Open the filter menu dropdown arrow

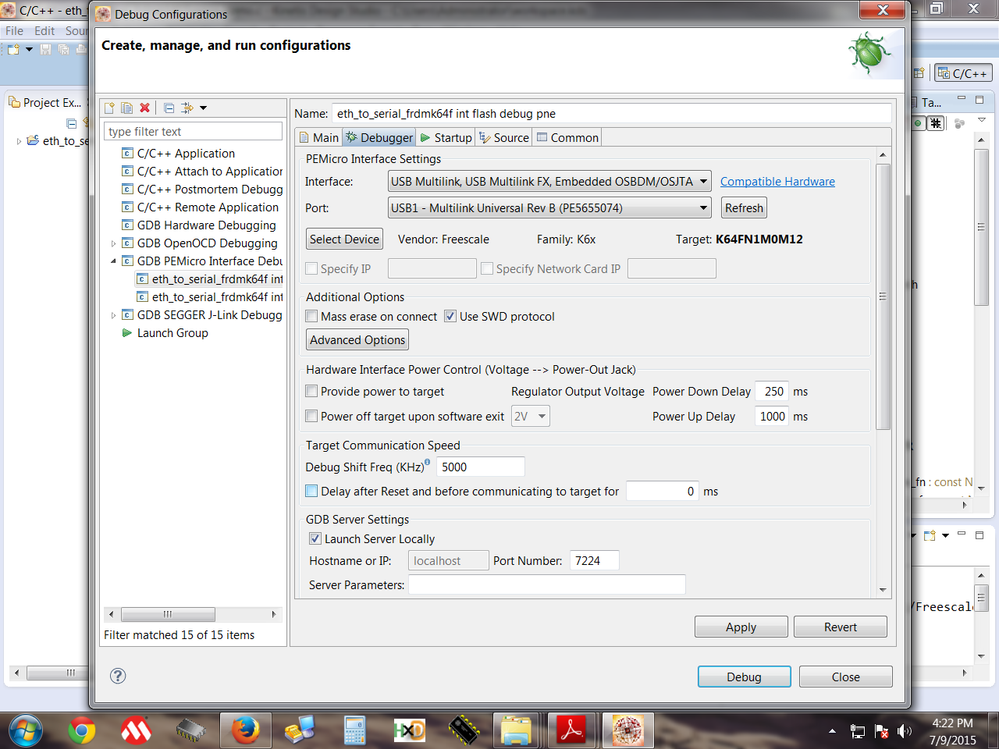pyautogui.click(x=203, y=108)
